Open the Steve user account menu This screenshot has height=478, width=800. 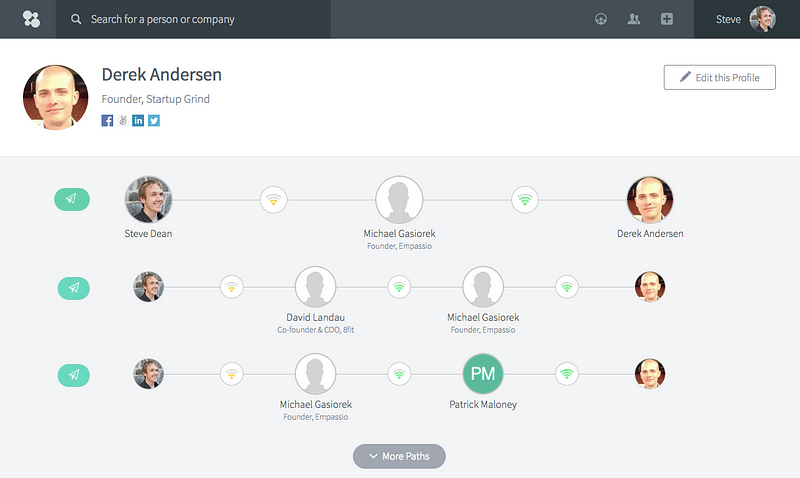[x=746, y=19]
